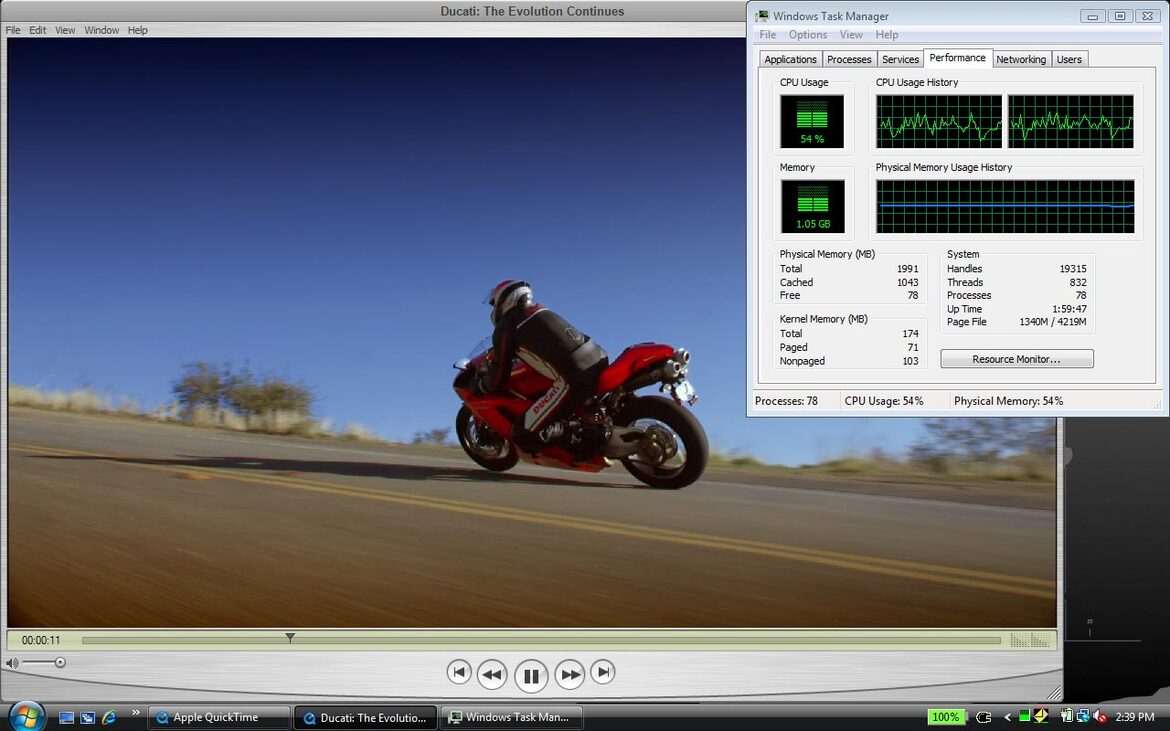Click the Page File value 1340M / 4219M
This screenshot has height=731, width=1170.
coord(1053,323)
